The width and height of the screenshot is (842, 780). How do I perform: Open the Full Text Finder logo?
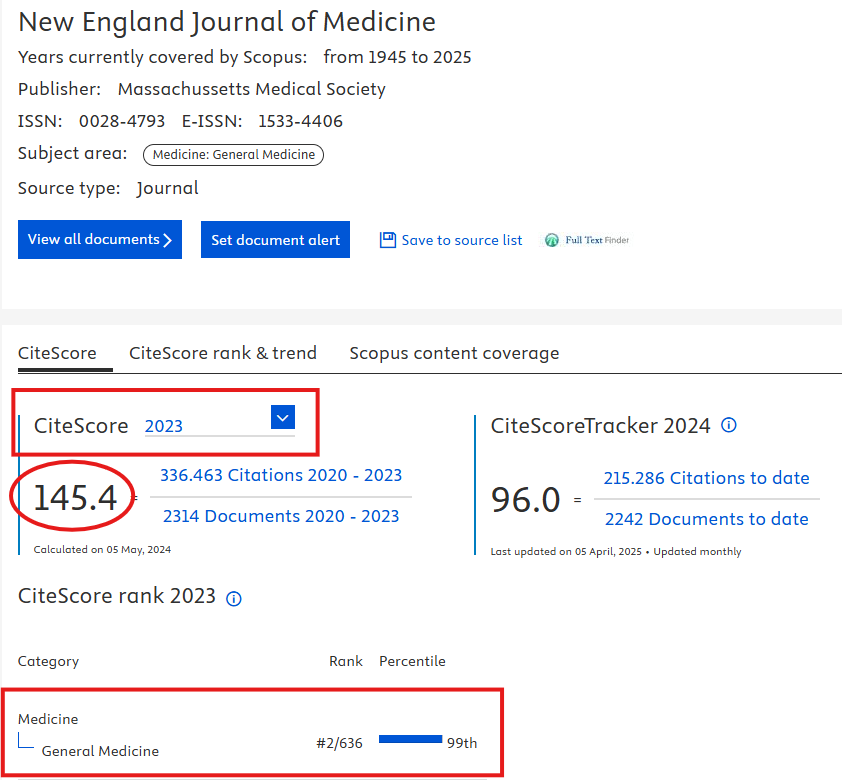587,240
